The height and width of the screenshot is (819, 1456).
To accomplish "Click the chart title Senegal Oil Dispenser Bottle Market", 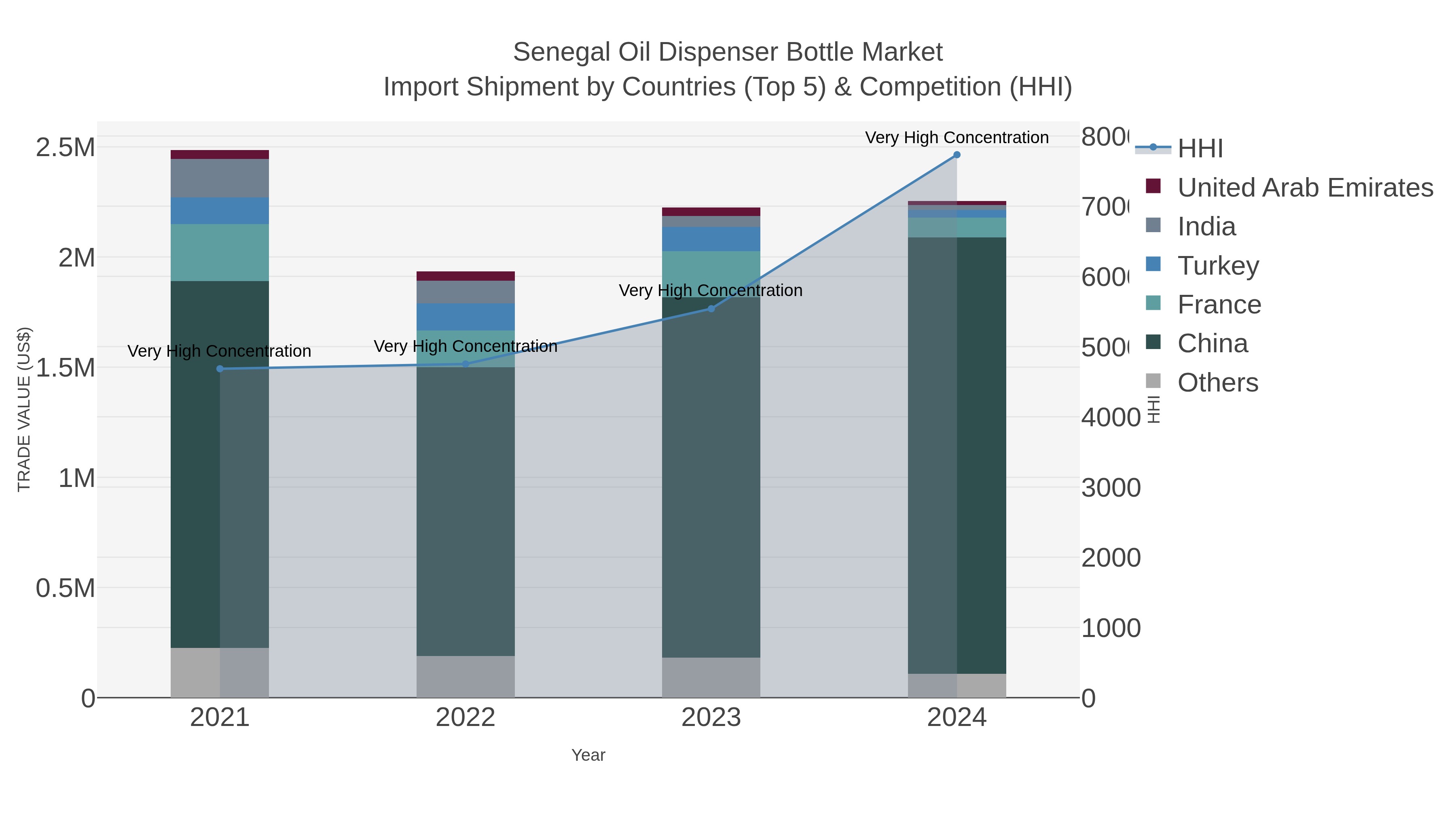I will 728,52.
